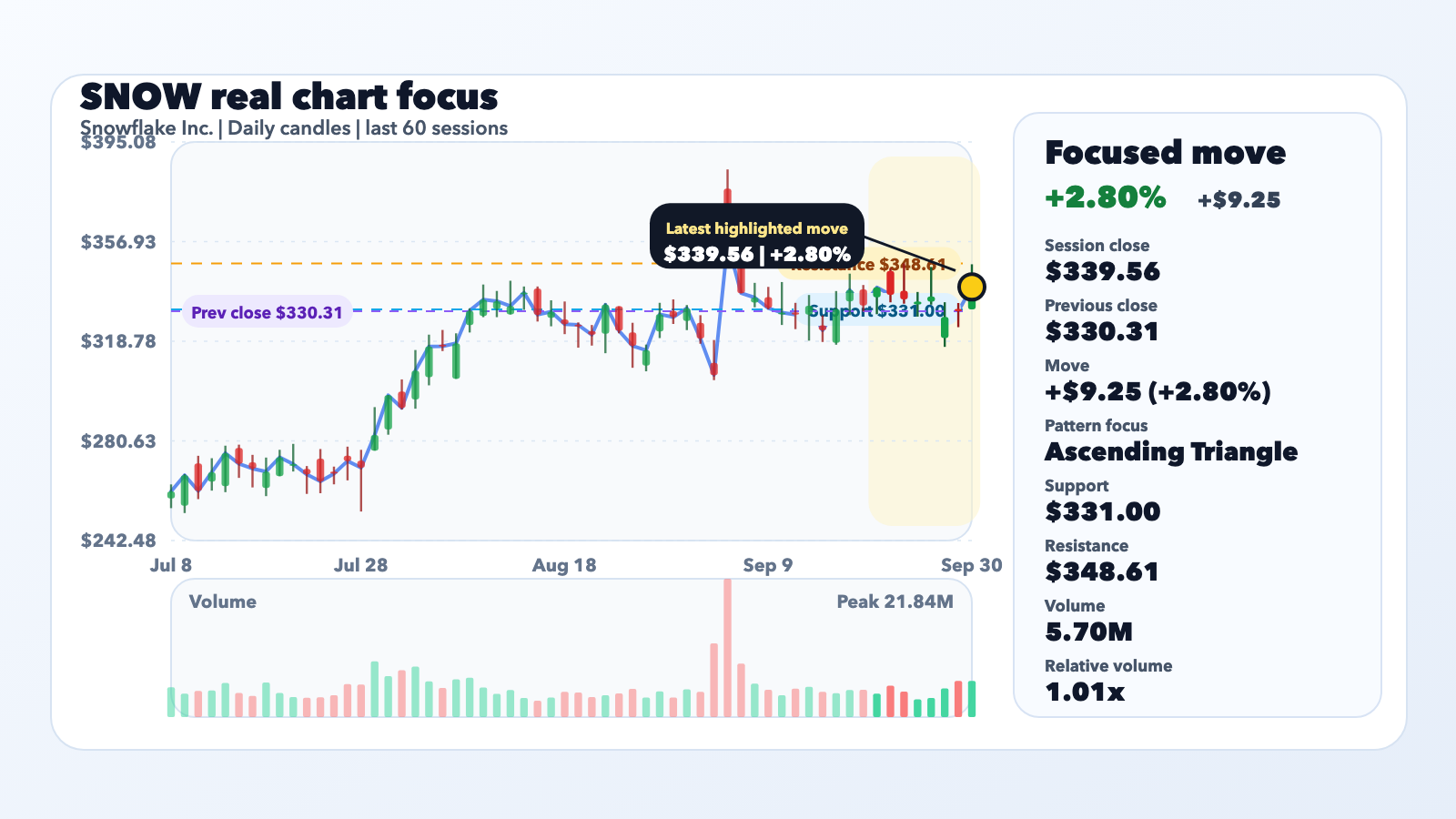
Task: Click the green +2.80% focused move value
Action: coord(1106,197)
